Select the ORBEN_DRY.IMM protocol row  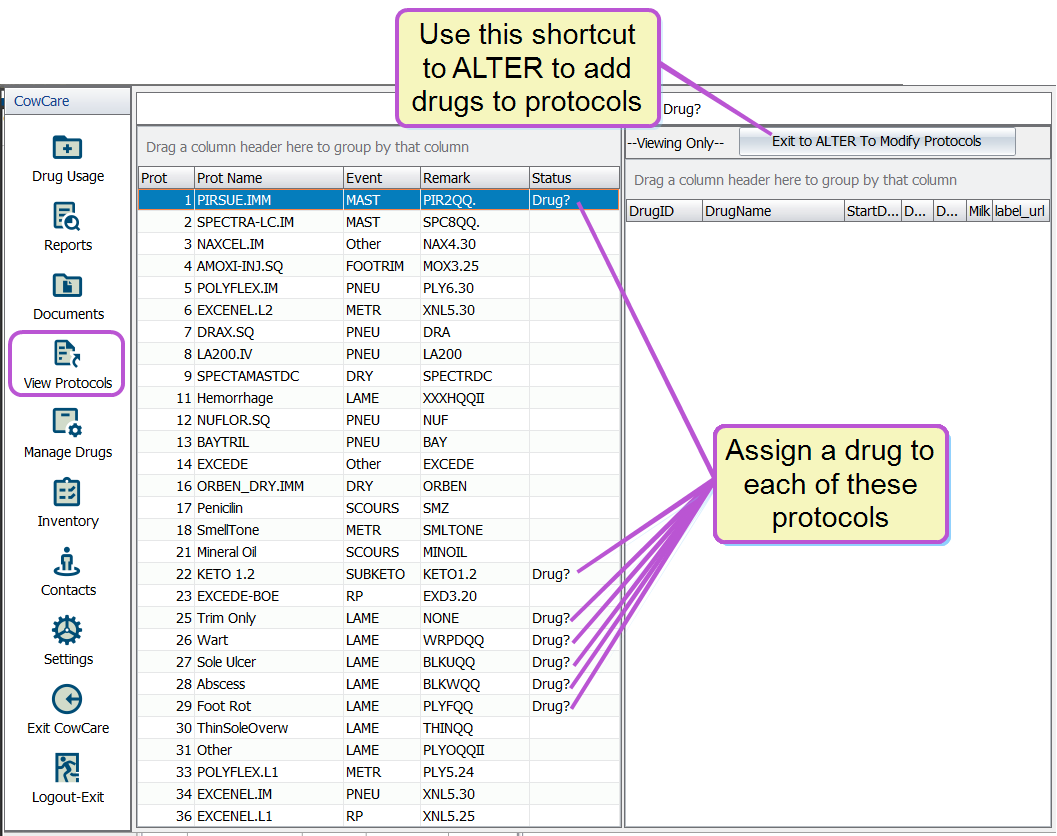378,486
